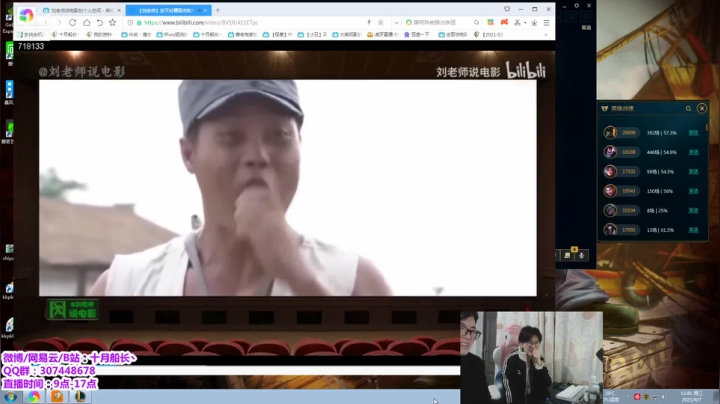The height and width of the screenshot is (404, 720).
Task: Open the orange app in the taskbar
Action: click(57, 396)
